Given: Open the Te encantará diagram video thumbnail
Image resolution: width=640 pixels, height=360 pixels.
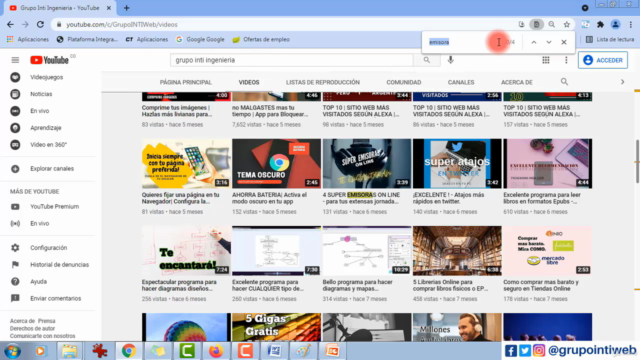Looking at the screenshot, I should 186,251.
